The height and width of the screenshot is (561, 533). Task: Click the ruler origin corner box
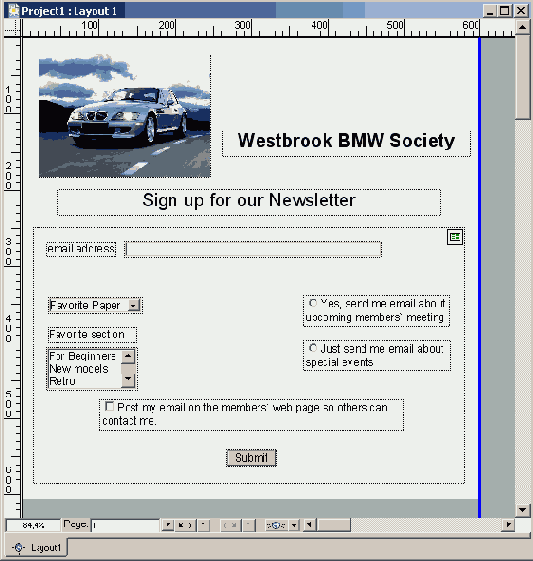pos(12,28)
